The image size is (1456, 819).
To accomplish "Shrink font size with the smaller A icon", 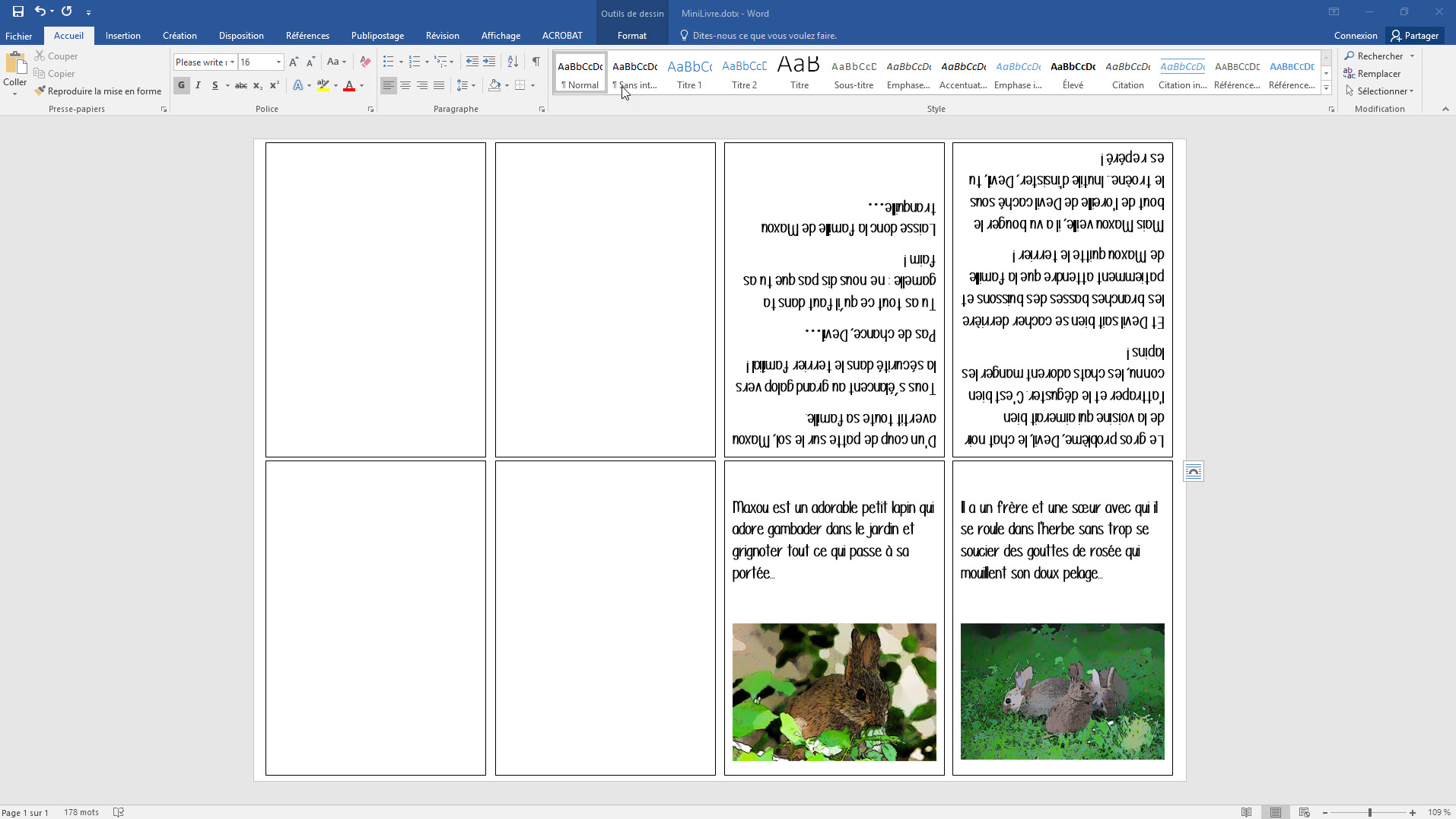I will pyautogui.click(x=310, y=62).
